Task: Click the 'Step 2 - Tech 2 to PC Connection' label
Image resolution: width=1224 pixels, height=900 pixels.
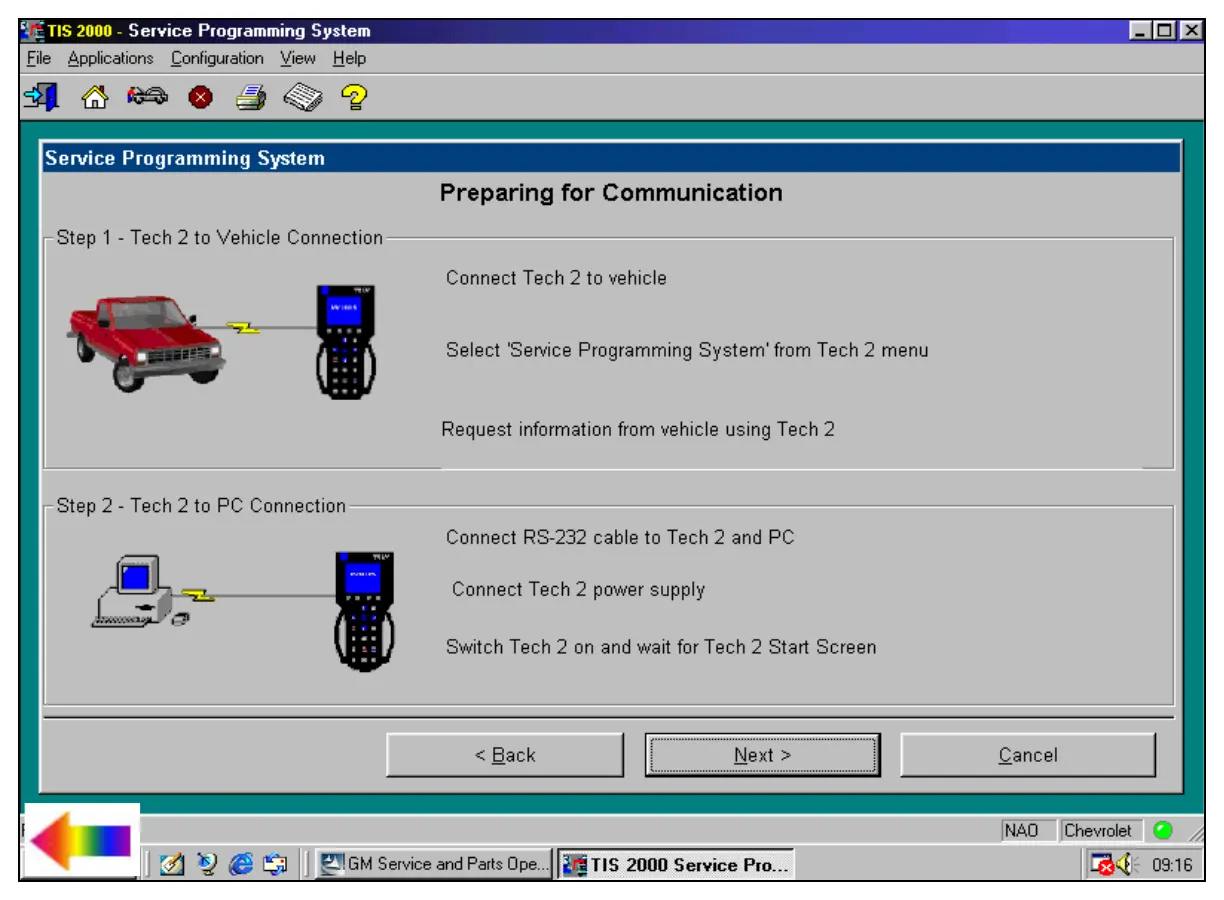Action: 201,506
